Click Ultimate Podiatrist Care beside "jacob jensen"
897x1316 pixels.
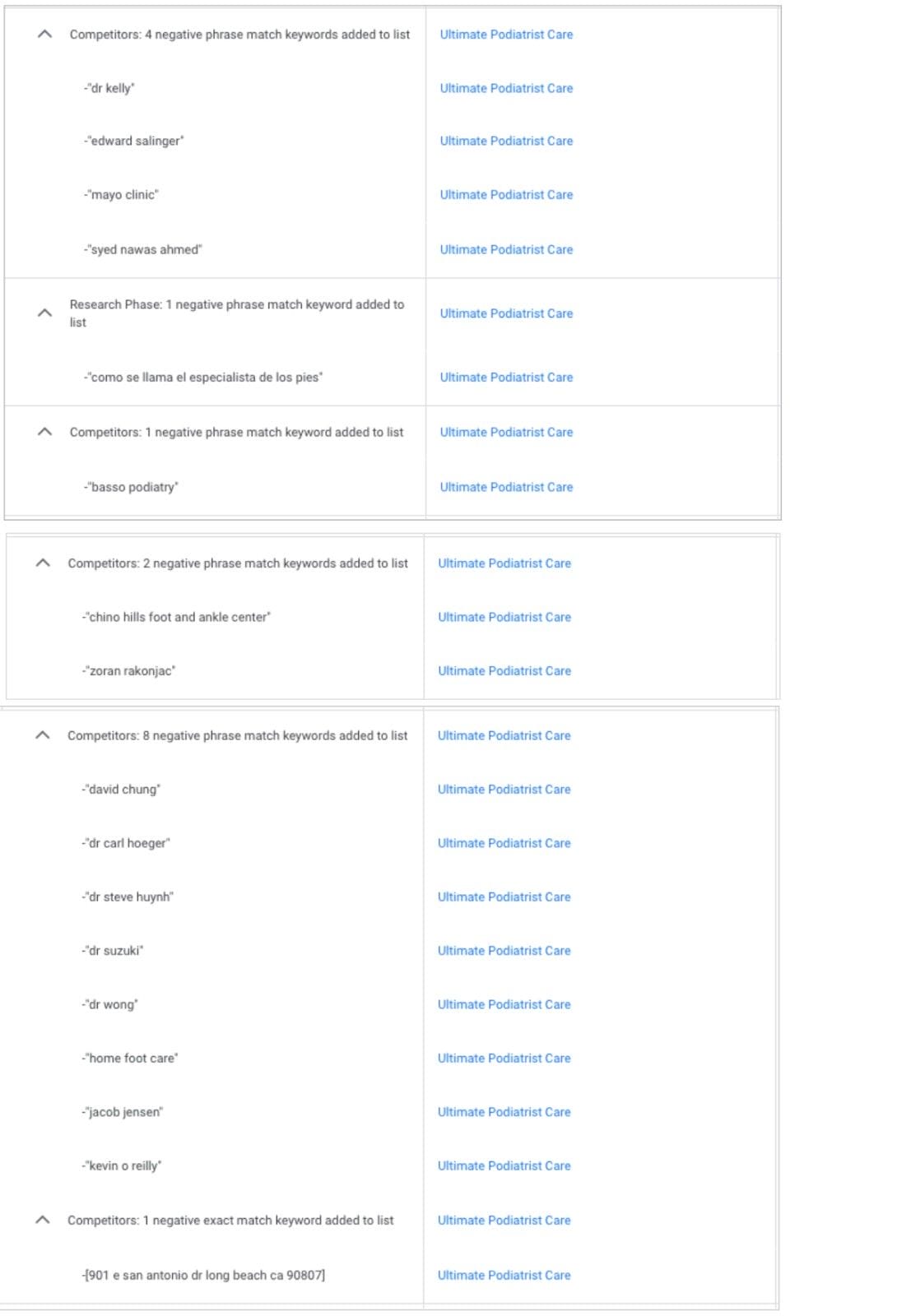504,1111
